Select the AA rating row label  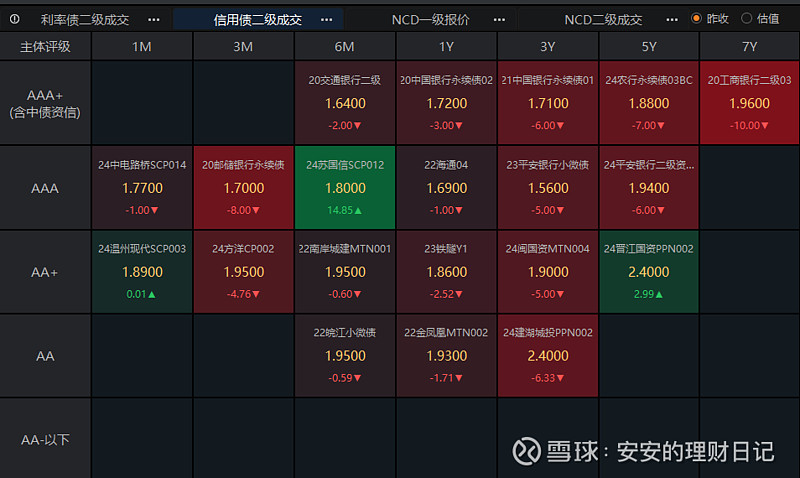[x=45, y=356]
